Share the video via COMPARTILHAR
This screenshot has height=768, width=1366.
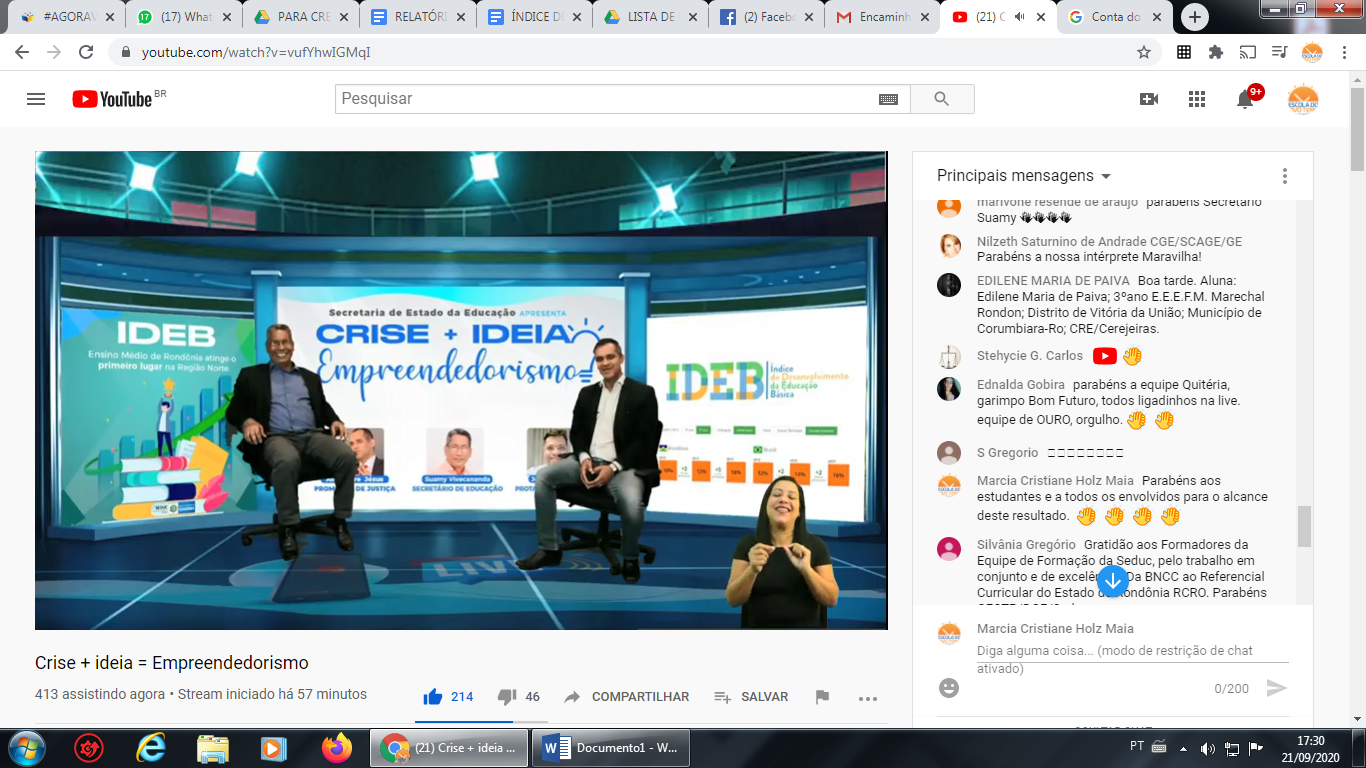pyautogui.click(x=626, y=697)
